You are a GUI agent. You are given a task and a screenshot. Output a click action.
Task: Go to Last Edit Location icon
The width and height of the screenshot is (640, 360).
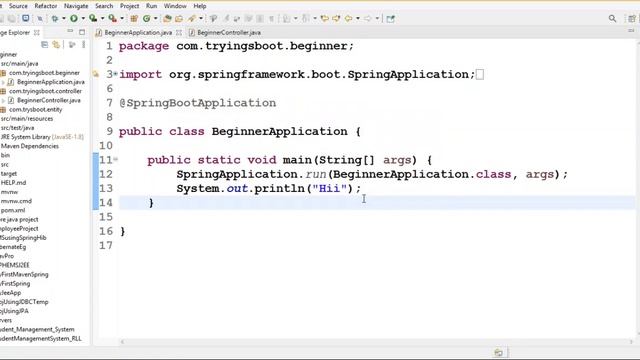324,18
